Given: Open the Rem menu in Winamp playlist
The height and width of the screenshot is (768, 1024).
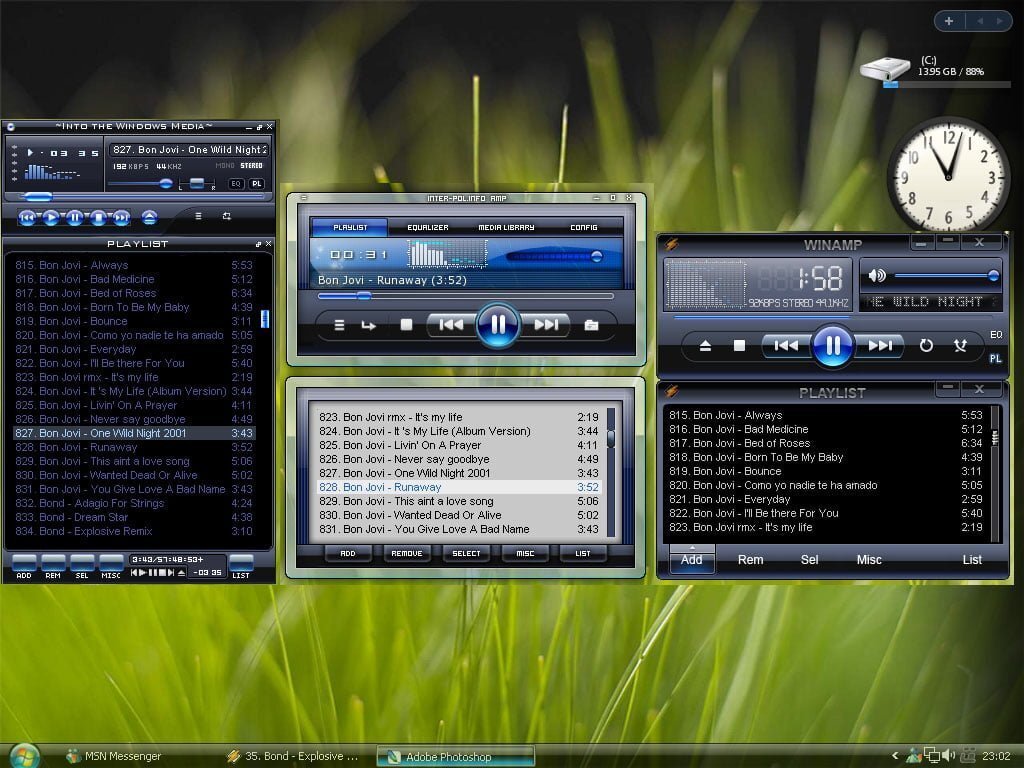Looking at the screenshot, I should pos(750,560).
